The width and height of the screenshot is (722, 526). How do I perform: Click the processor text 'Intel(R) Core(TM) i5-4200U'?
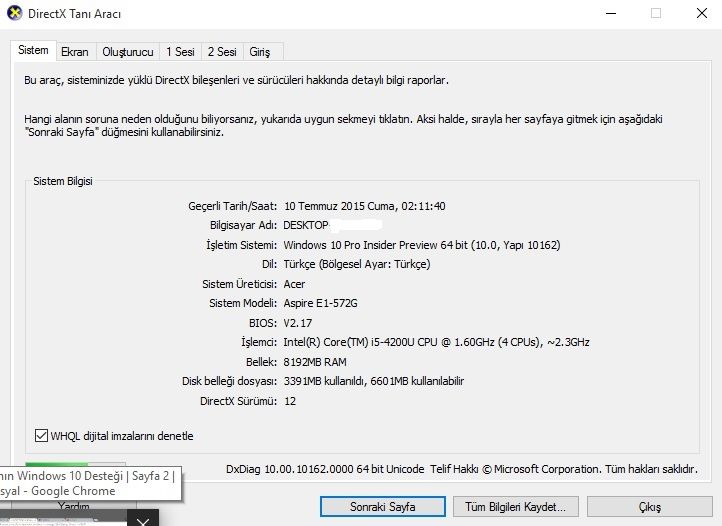tap(349, 342)
